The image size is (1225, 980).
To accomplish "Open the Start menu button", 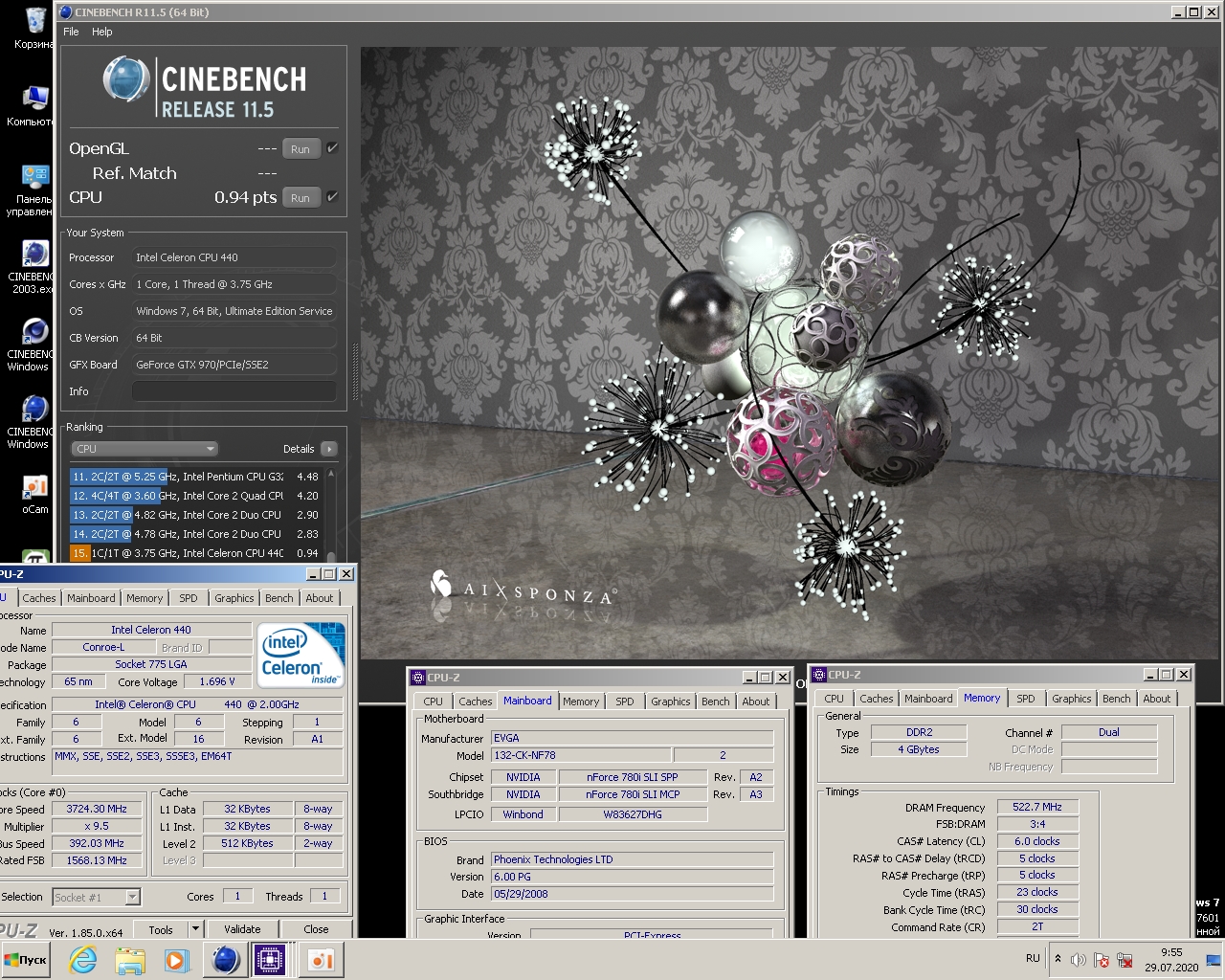I will click(x=26, y=959).
